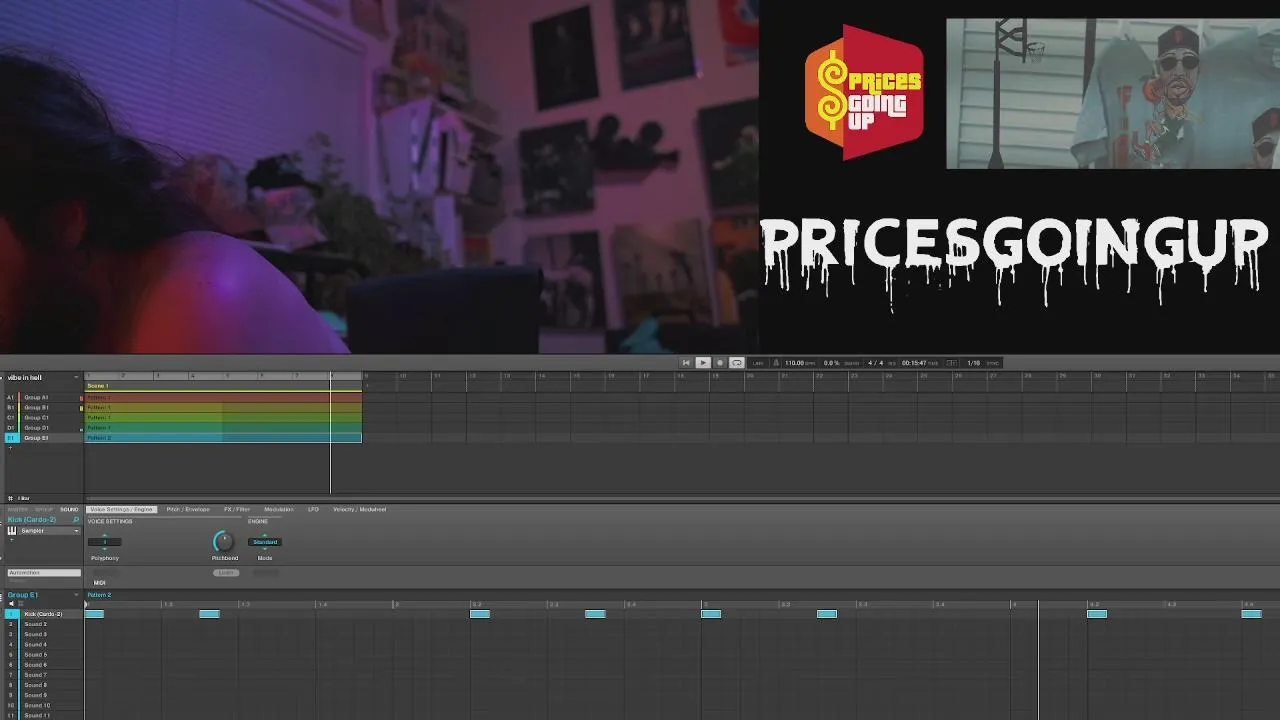
Task: Click the Learn button below Pitchbend
Action: [225, 573]
